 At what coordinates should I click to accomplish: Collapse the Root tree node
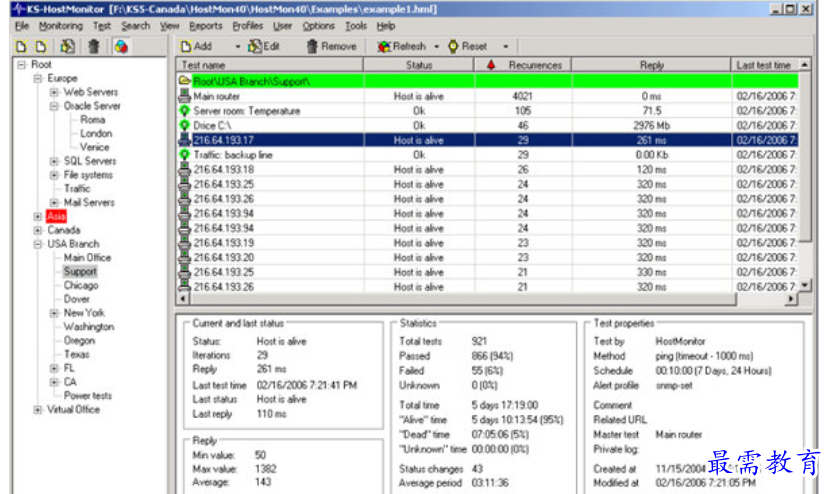tap(22, 65)
